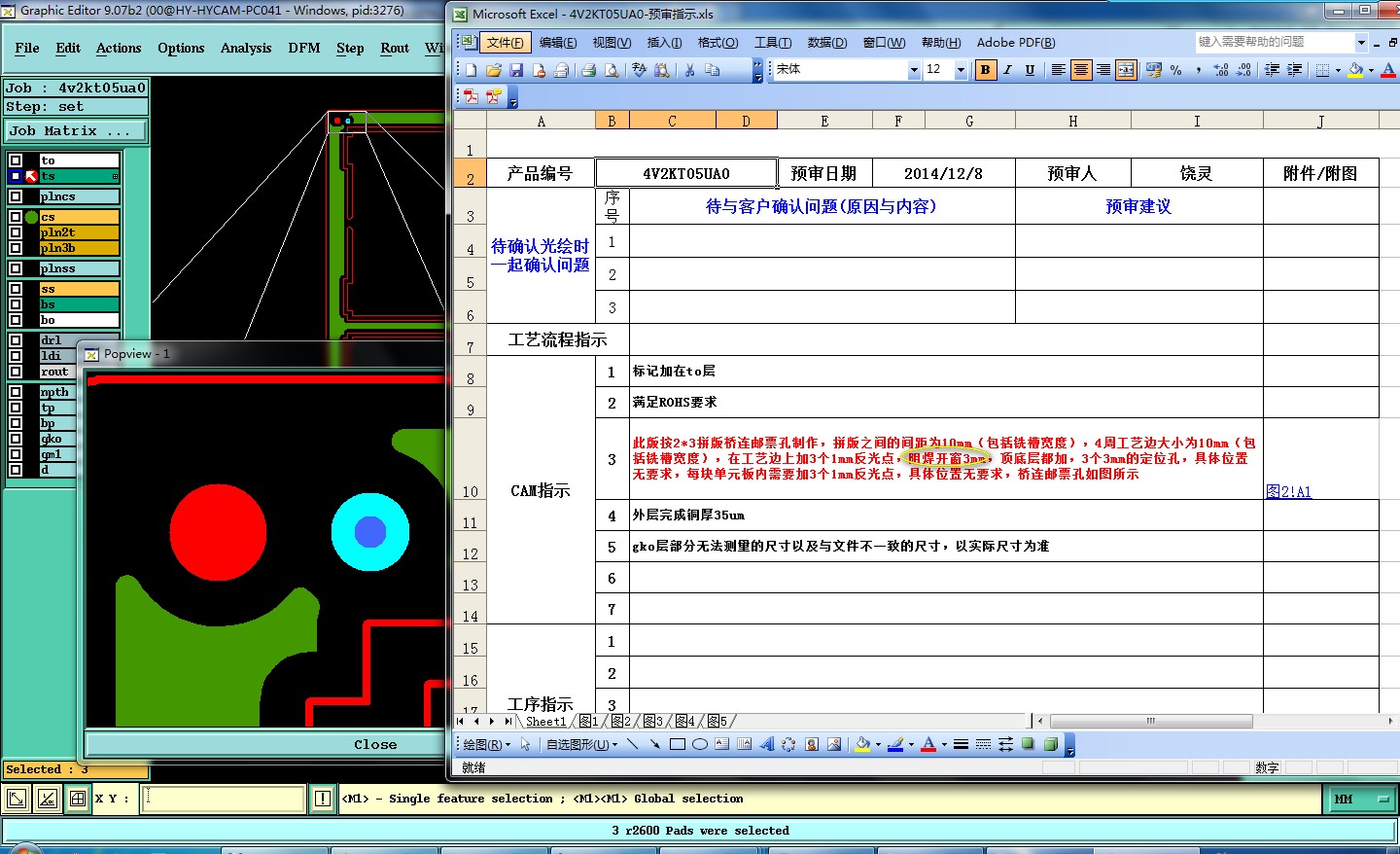Switch to 图3 sheet tab
The width and height of the screenshot is (1400, 854).
point(653,721)
